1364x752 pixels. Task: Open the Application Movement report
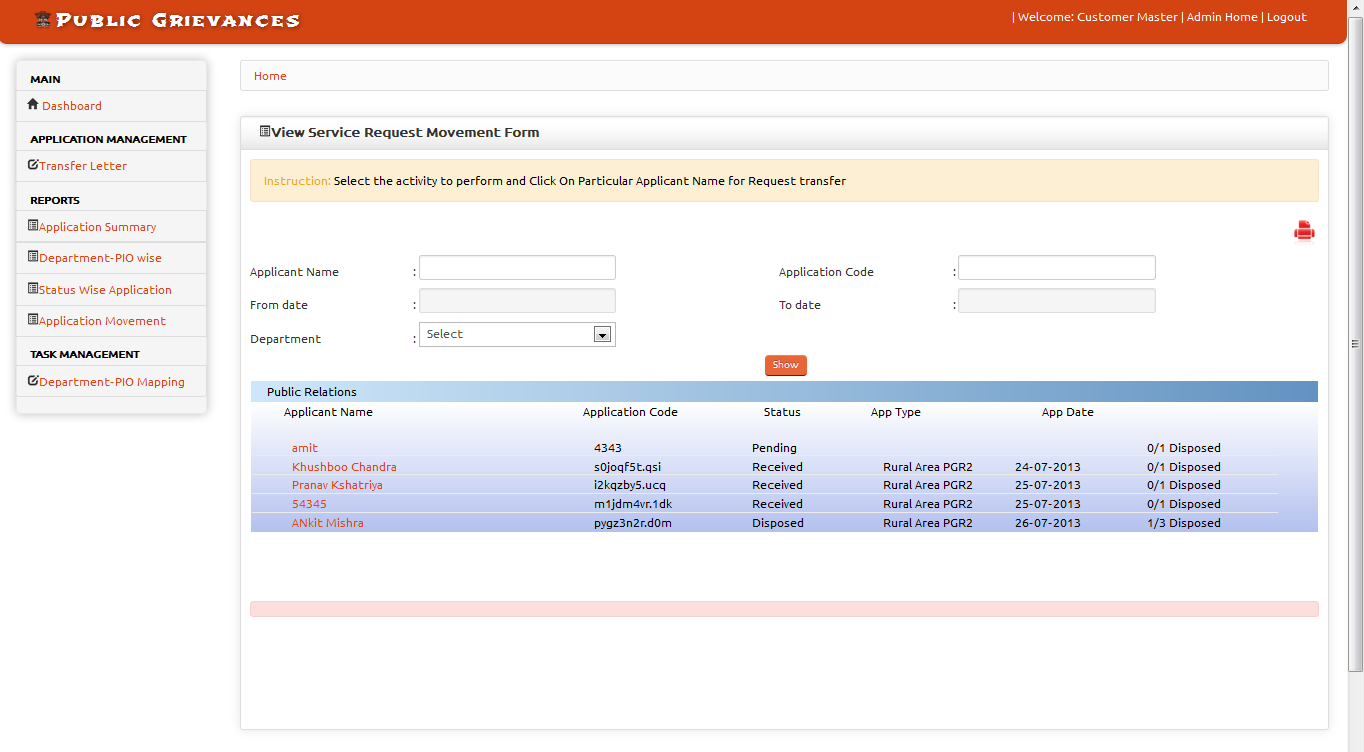pos(102,321)
